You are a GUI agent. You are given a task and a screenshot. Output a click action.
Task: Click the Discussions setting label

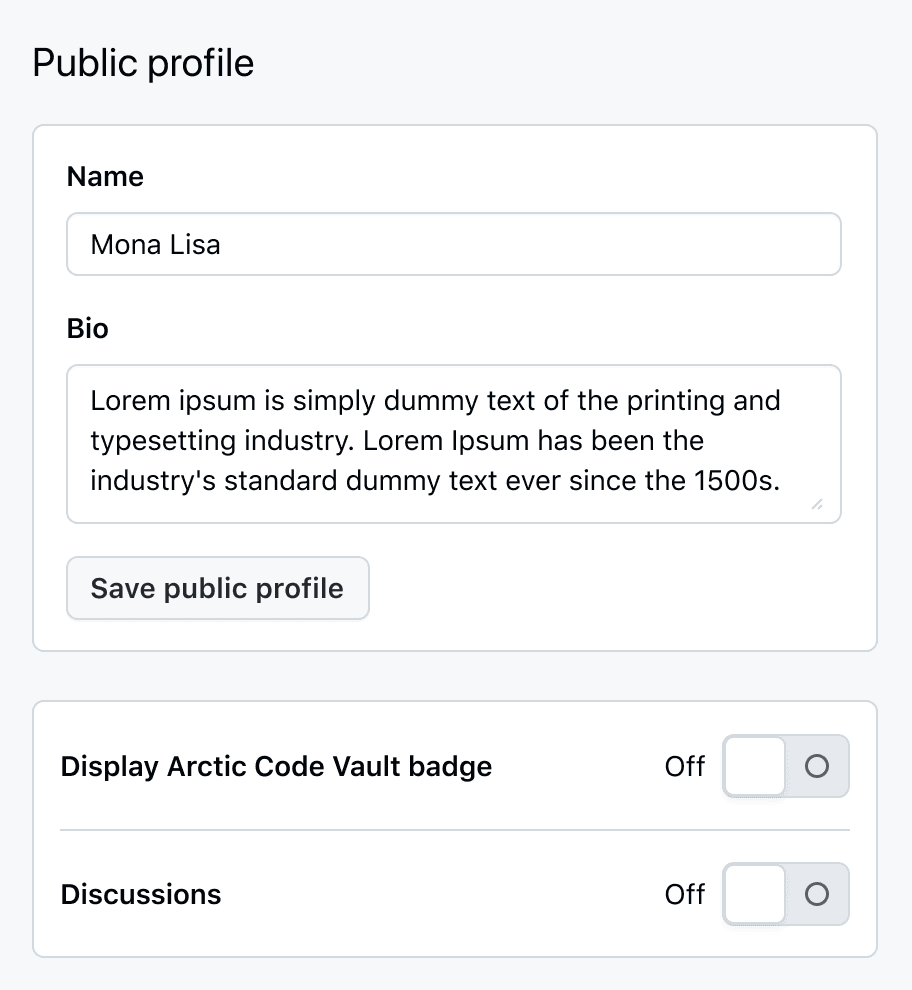point(140,895)
